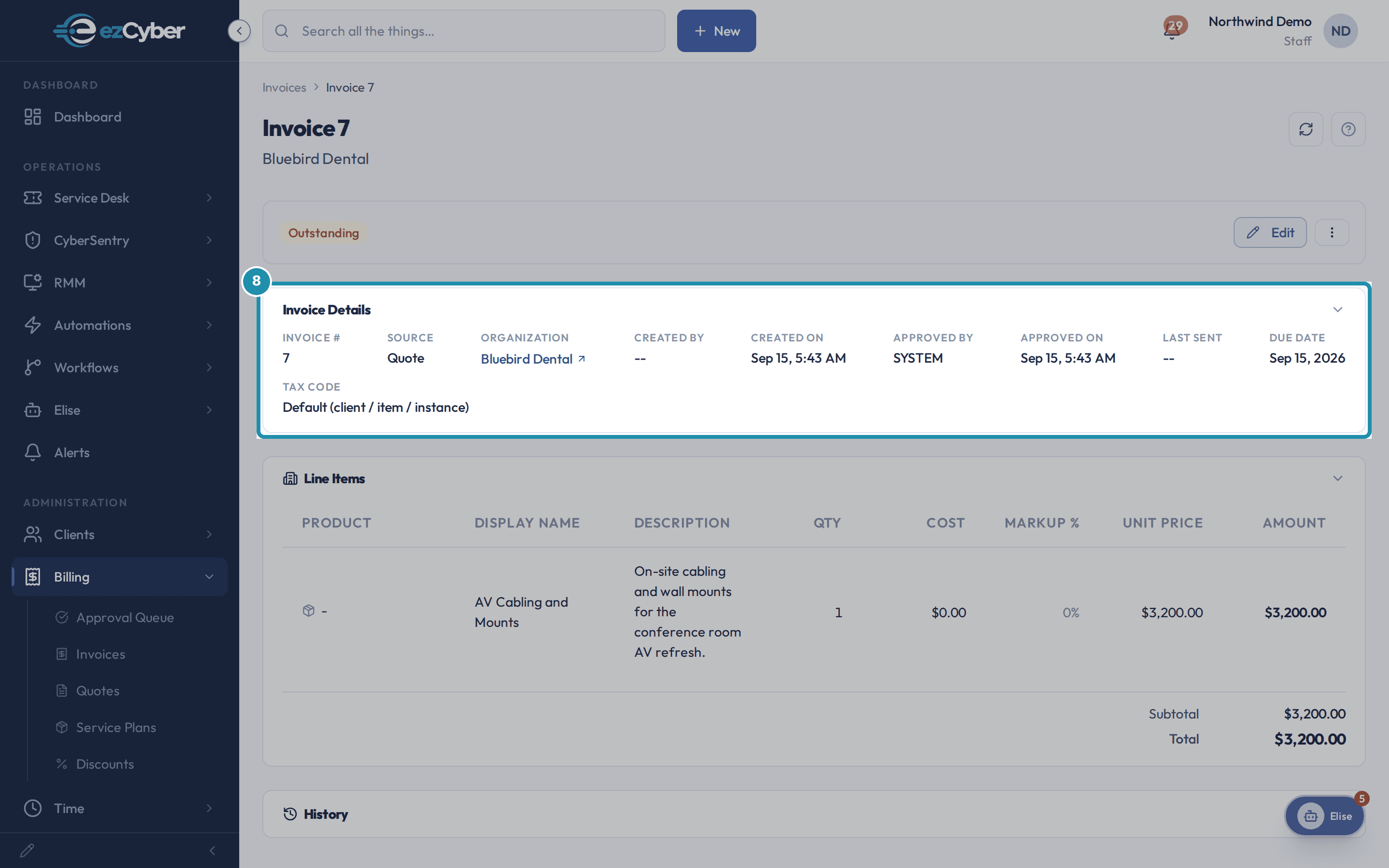Click the CyberSentry shield icon

click(33, 240)
